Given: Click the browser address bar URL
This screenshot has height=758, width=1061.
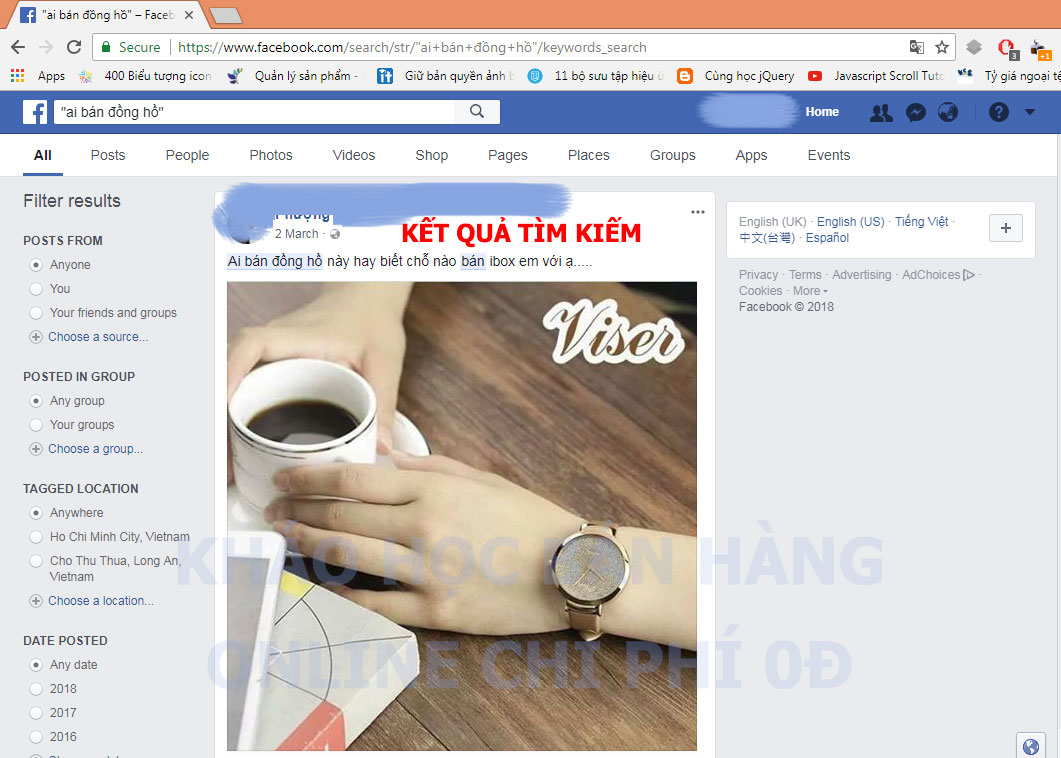Looking at the screenshot, I should pyautogui.click(x=412, y=47).
